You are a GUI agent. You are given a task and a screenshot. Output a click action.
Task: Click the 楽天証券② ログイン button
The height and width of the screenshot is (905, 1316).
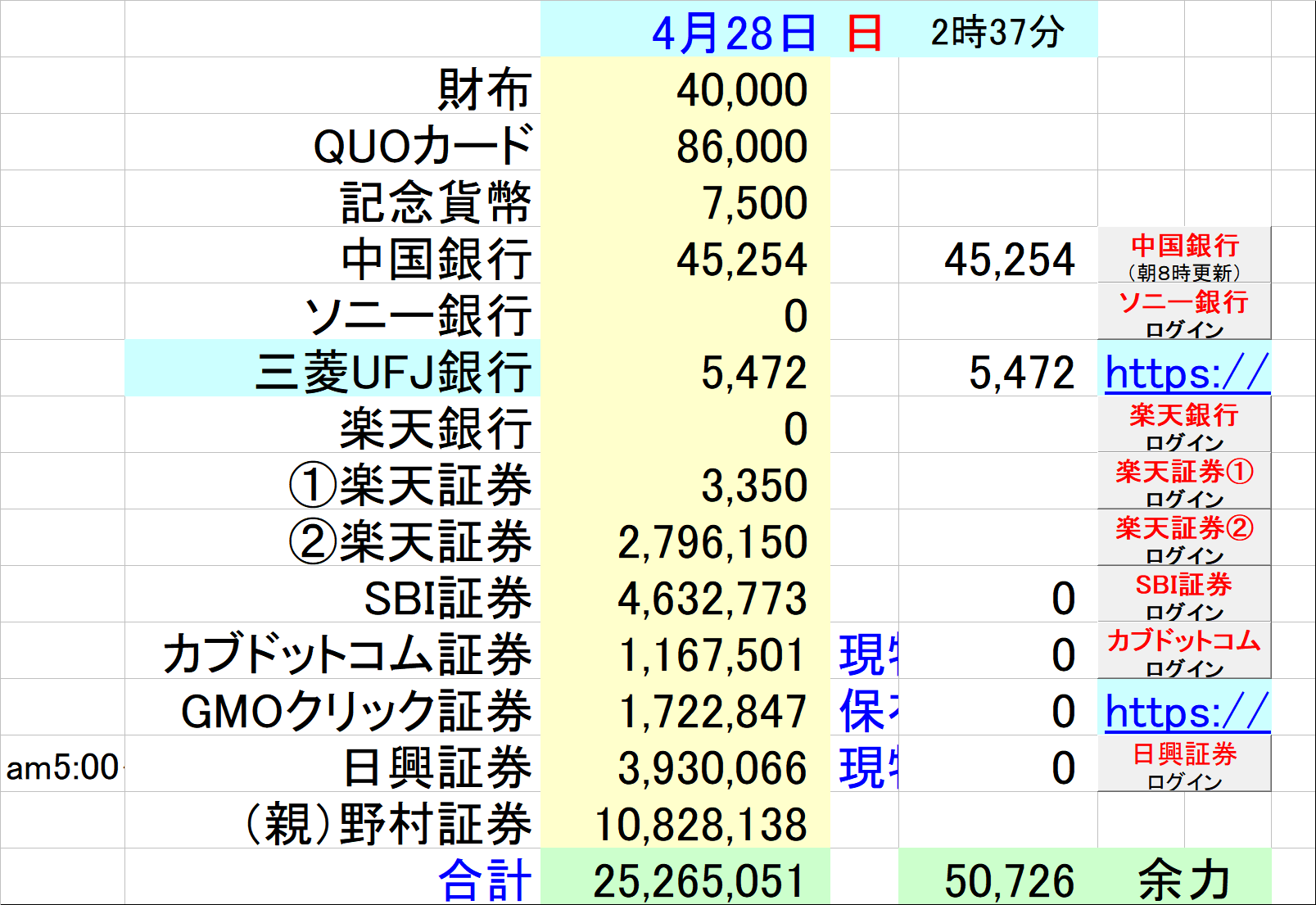pyautogui.click(x=1184, y=538)
